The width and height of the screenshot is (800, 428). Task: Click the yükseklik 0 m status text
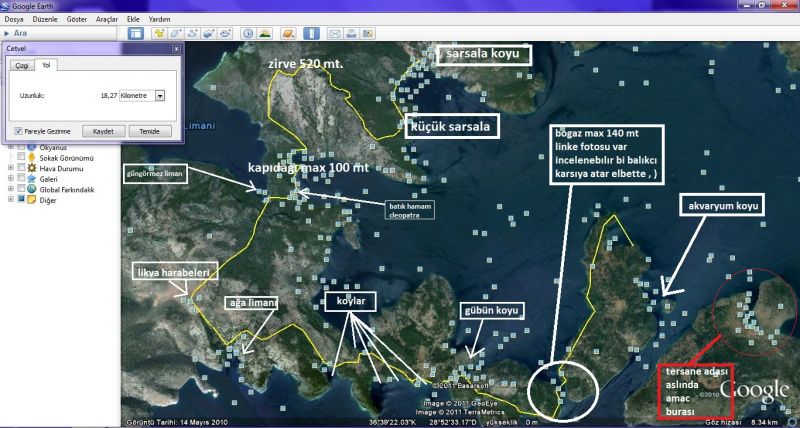coord(511,423)
